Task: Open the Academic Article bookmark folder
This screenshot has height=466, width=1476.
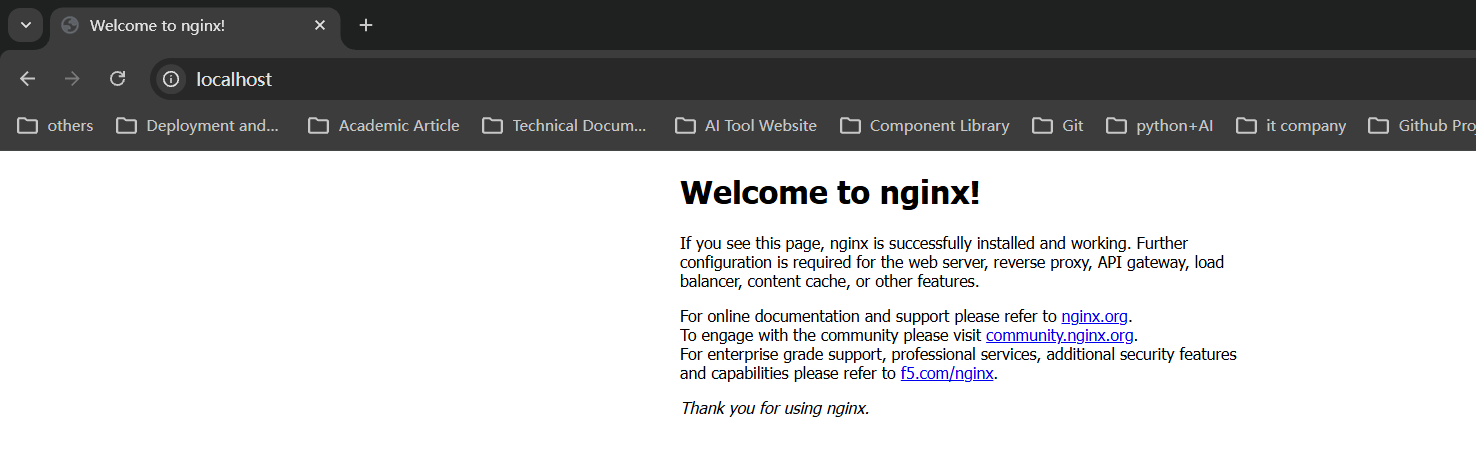Action: coord(384,126)
